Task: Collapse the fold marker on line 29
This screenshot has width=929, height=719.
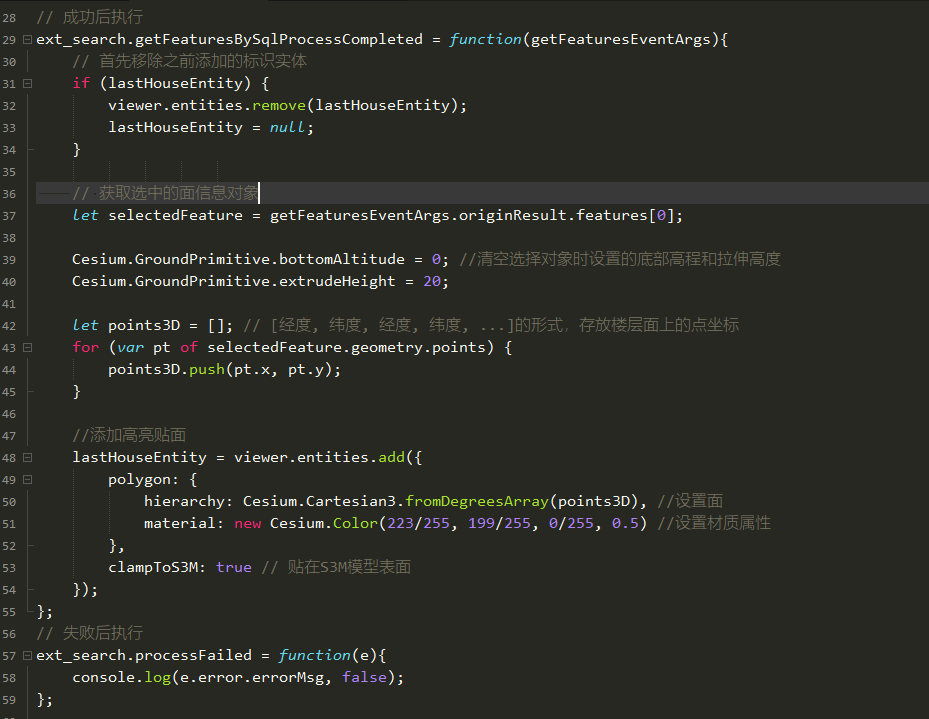Action: click(27, 40)
